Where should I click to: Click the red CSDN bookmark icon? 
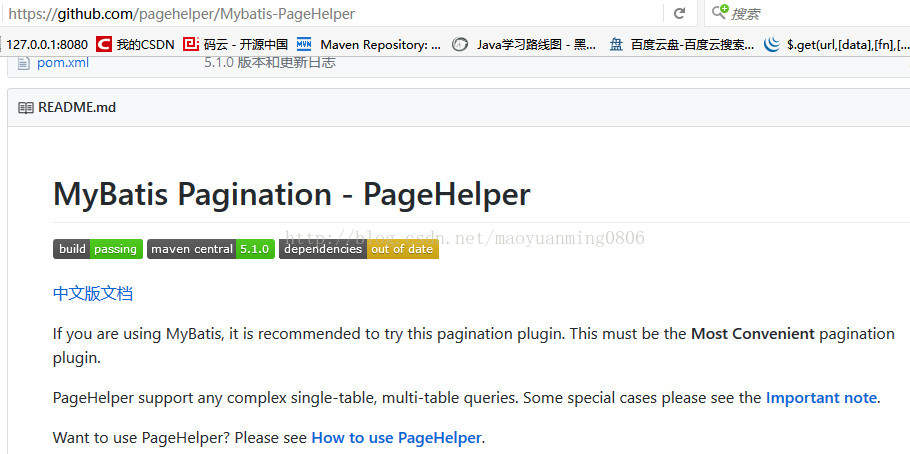click(104, 44)
